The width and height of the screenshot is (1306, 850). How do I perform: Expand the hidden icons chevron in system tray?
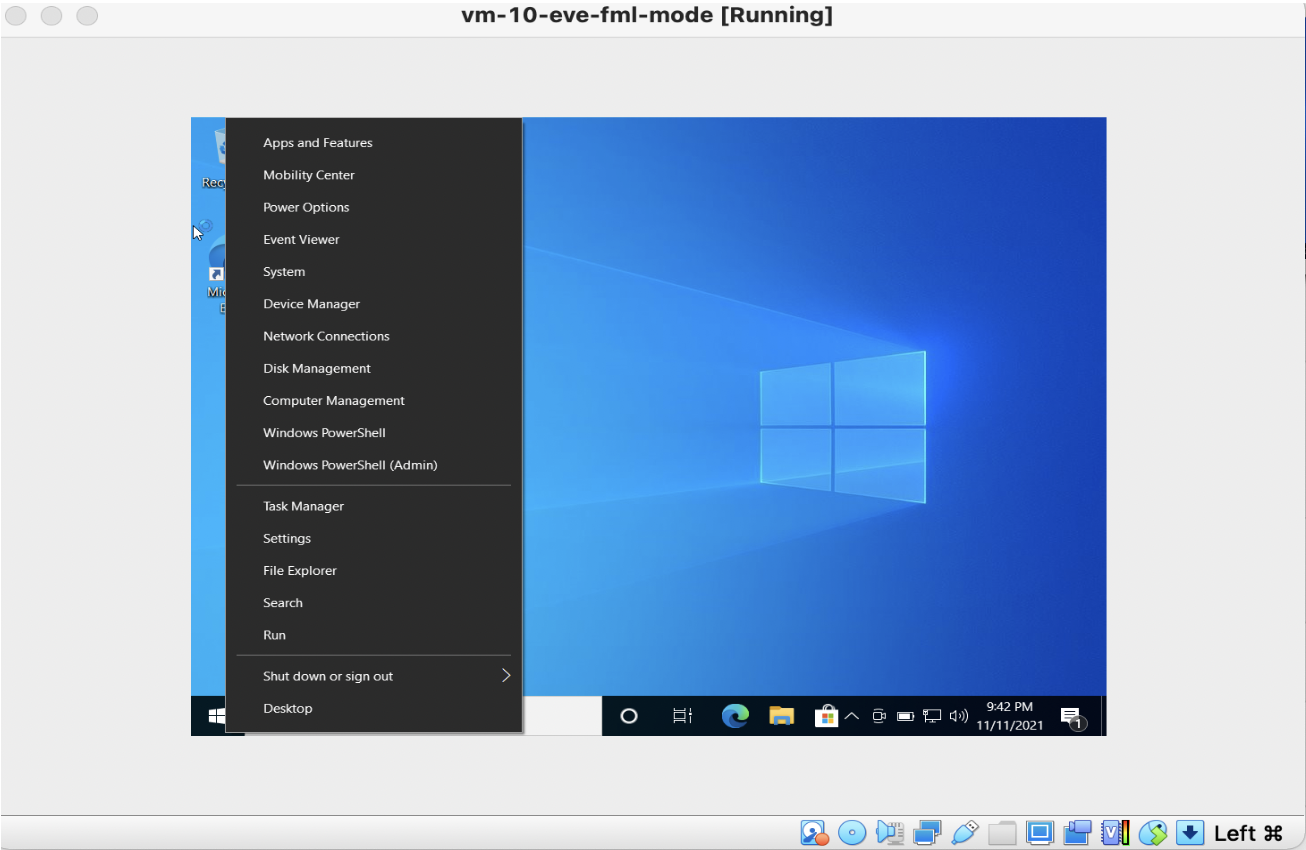pyautogui.click(x=852, y=716)
